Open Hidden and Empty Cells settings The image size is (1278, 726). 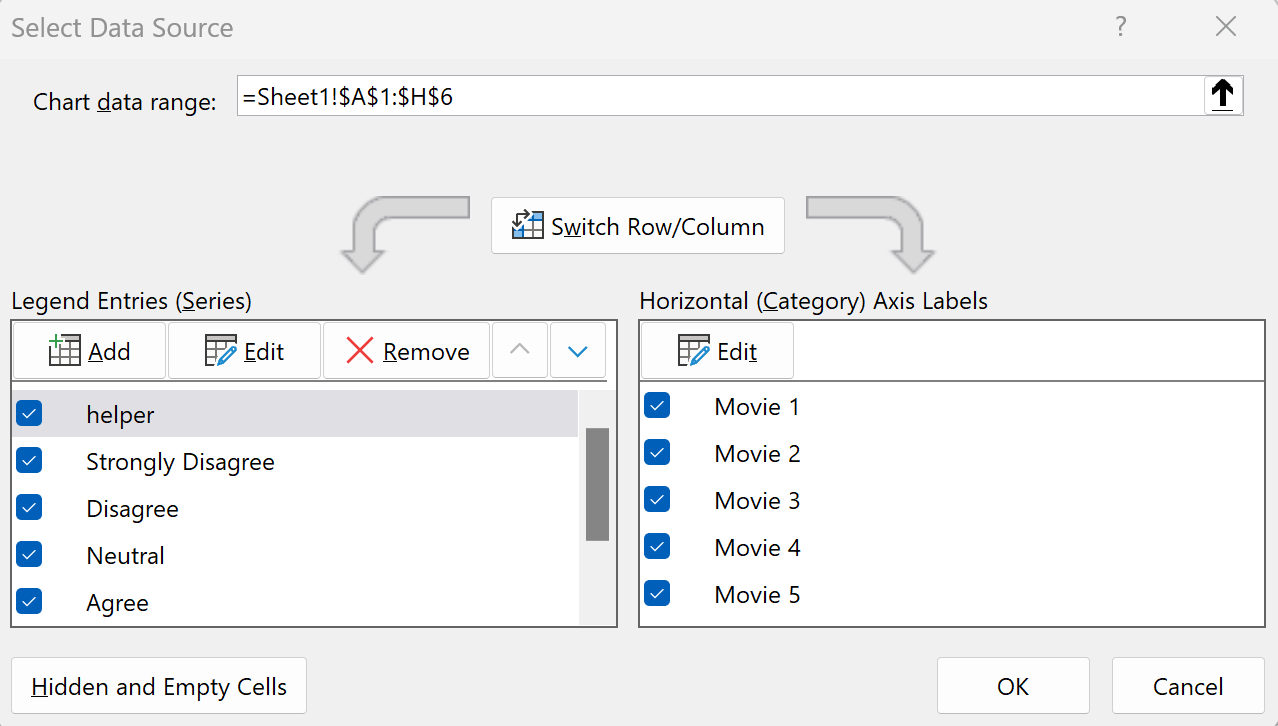159,686
